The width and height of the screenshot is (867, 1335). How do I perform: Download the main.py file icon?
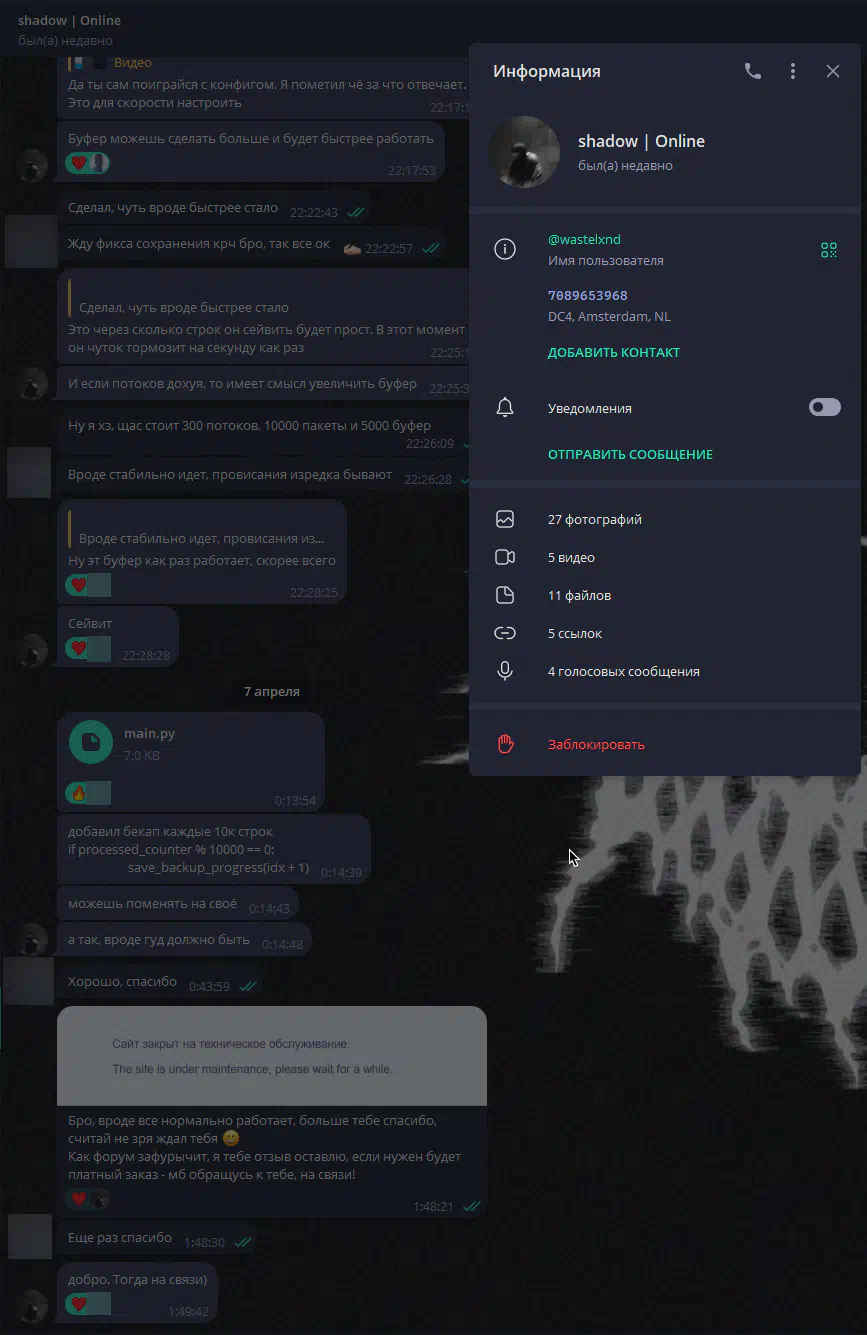point(91,742)
